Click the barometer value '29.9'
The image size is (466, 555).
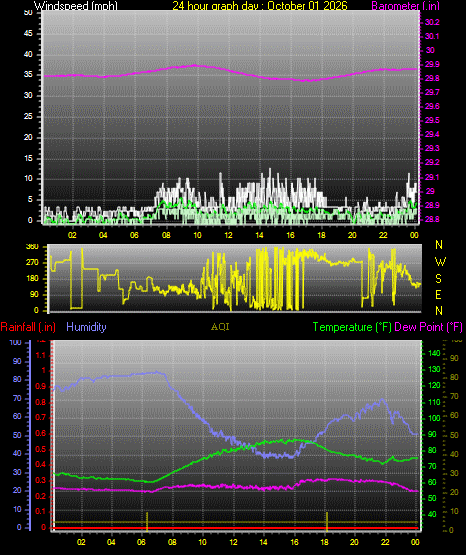pyautogui.click(x=432, y=64)
